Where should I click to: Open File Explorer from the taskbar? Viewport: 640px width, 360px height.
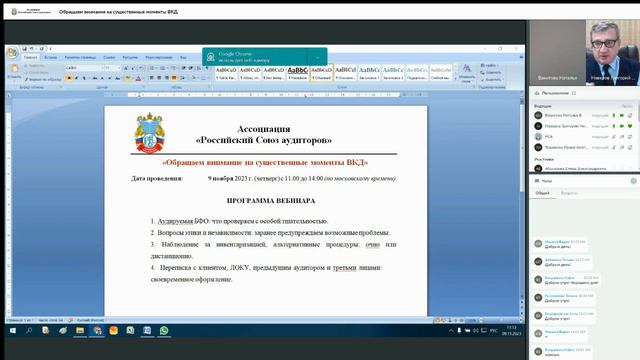80,331
